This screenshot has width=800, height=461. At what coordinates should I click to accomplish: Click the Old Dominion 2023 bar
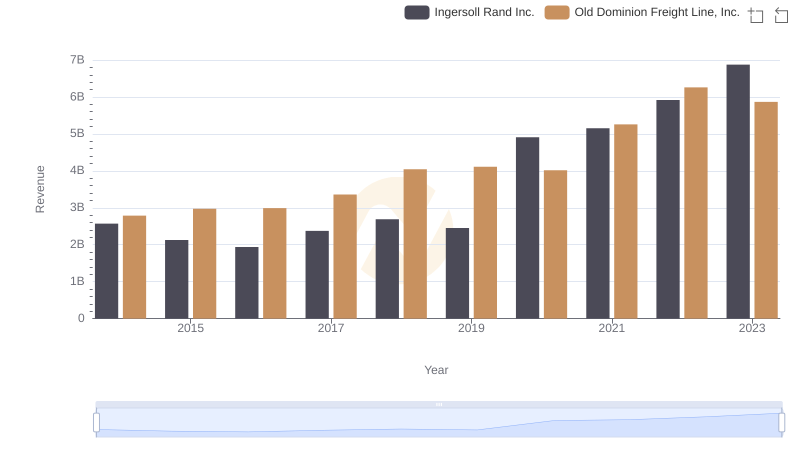click(766, 210)
